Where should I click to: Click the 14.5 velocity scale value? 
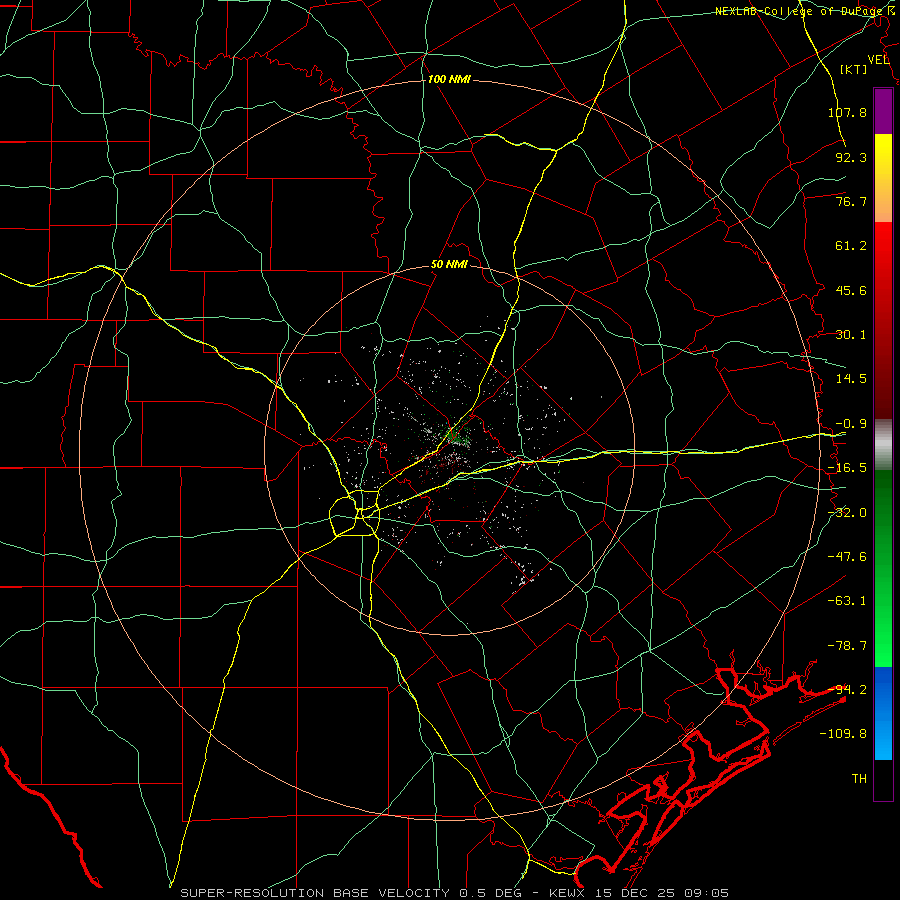(851, 379)
